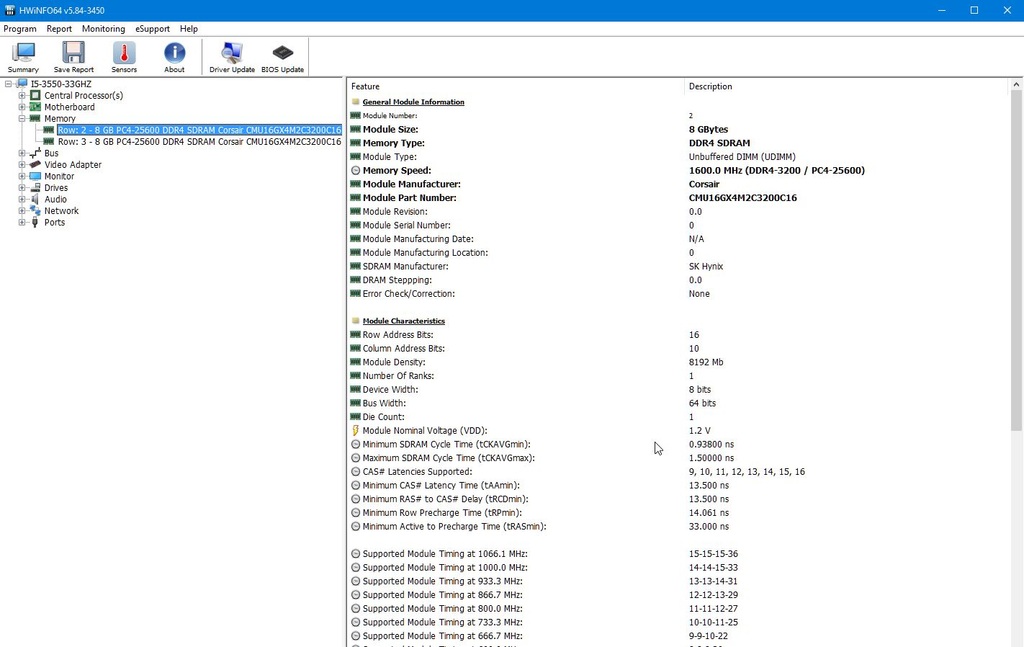The width and height of the screenshot is (1024, 647).
Task: Click the clock icon beside Memory Speed
Action: [x=355, y=170]
